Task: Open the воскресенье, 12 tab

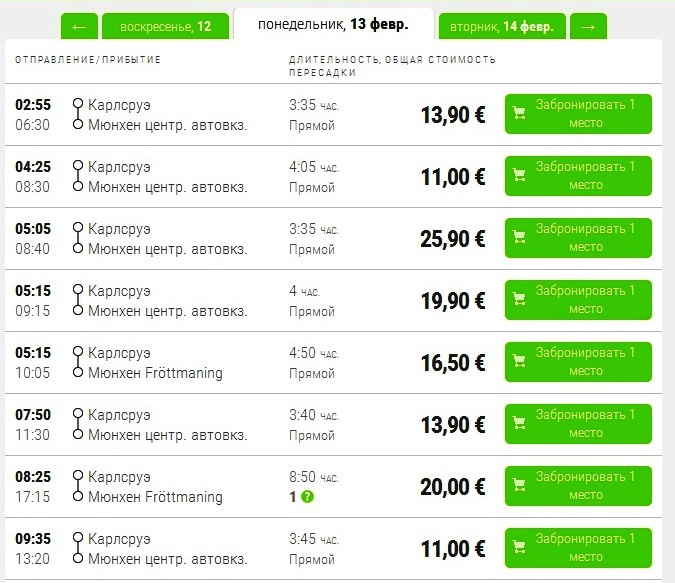Action: (x=165, y=26)
